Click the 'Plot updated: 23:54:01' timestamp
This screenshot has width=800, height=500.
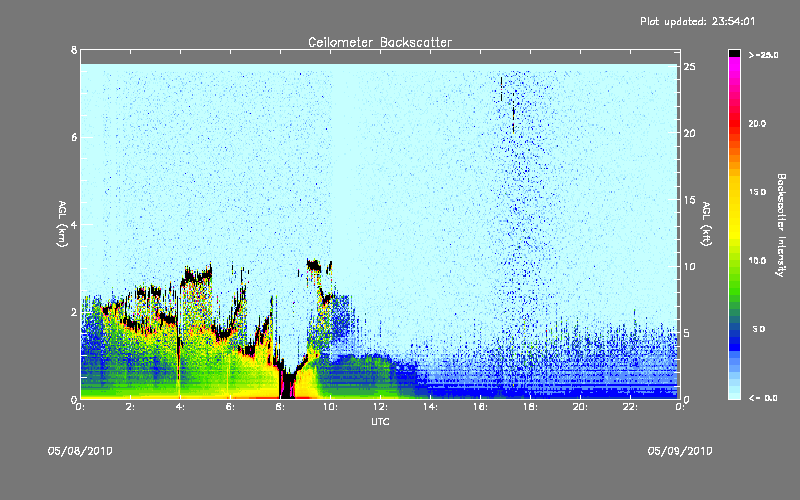697,21
